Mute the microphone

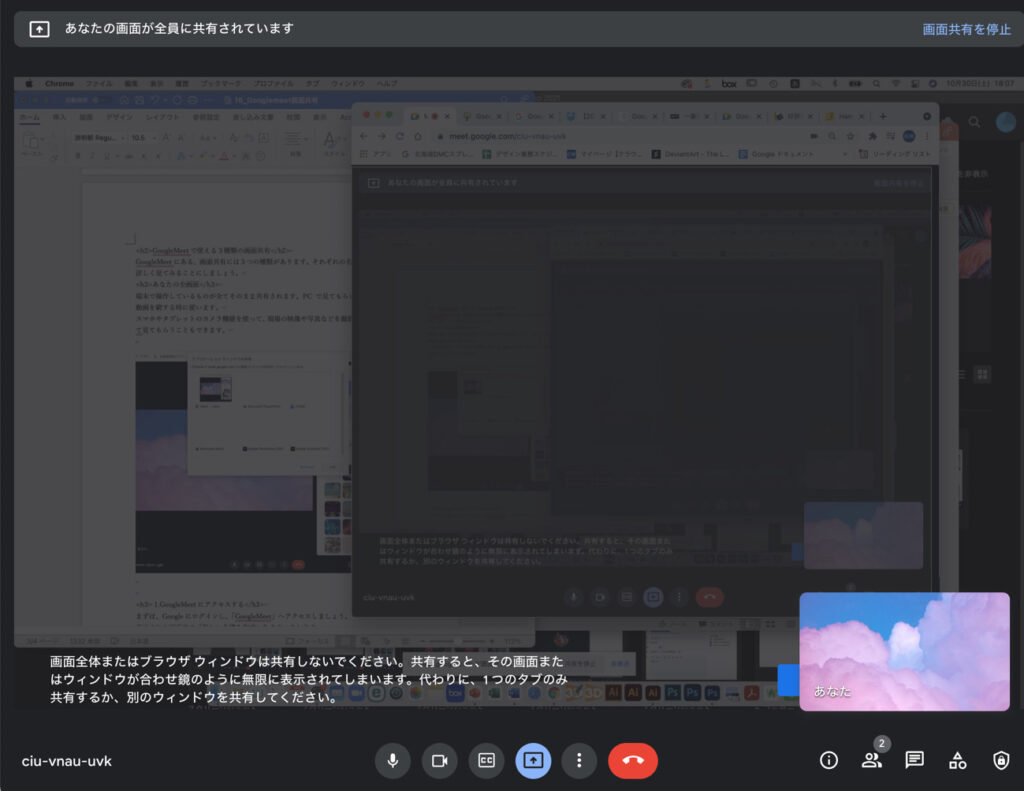[x=392, y=760]
